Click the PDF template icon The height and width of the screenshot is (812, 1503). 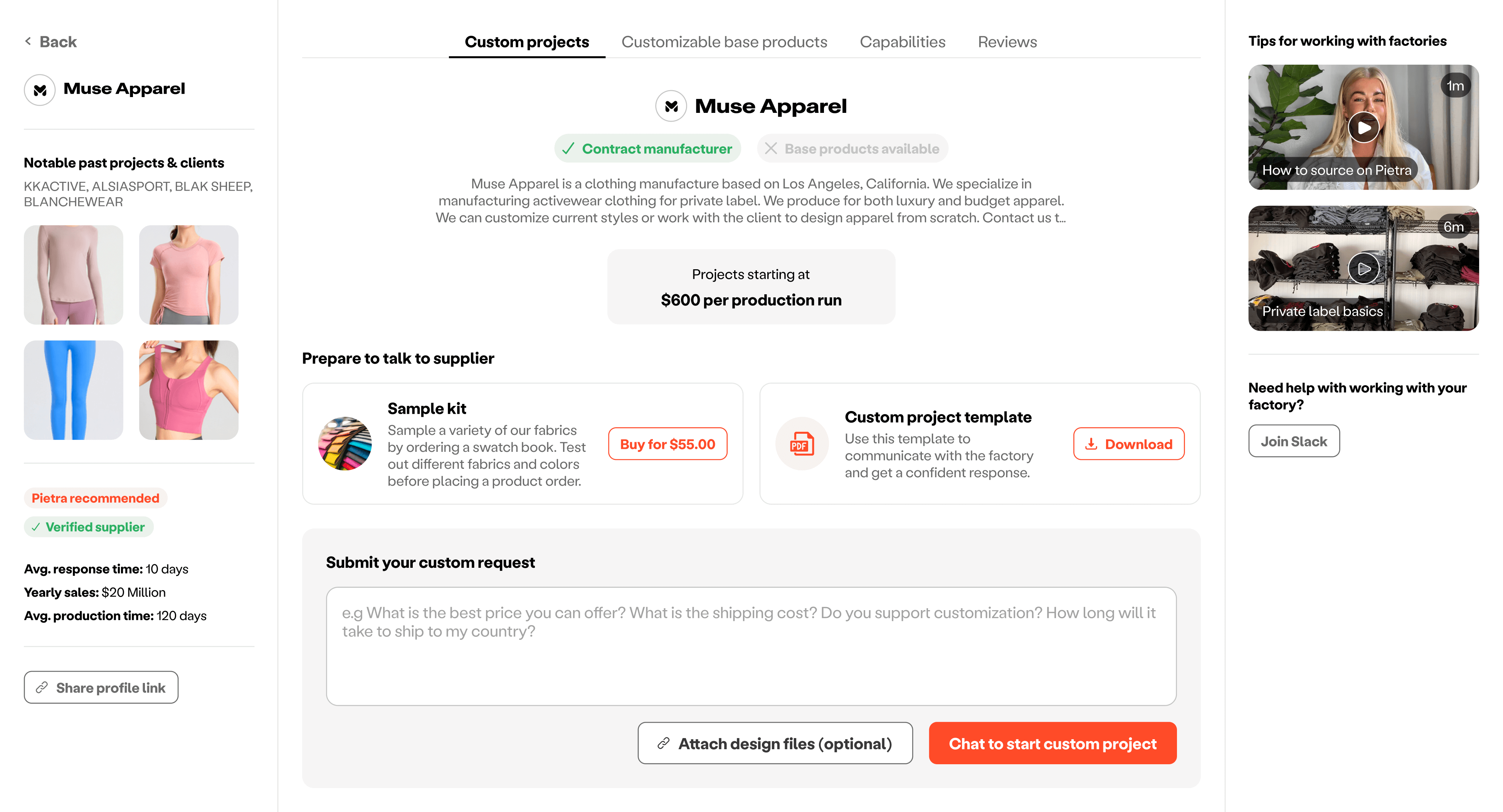point(802,444)
